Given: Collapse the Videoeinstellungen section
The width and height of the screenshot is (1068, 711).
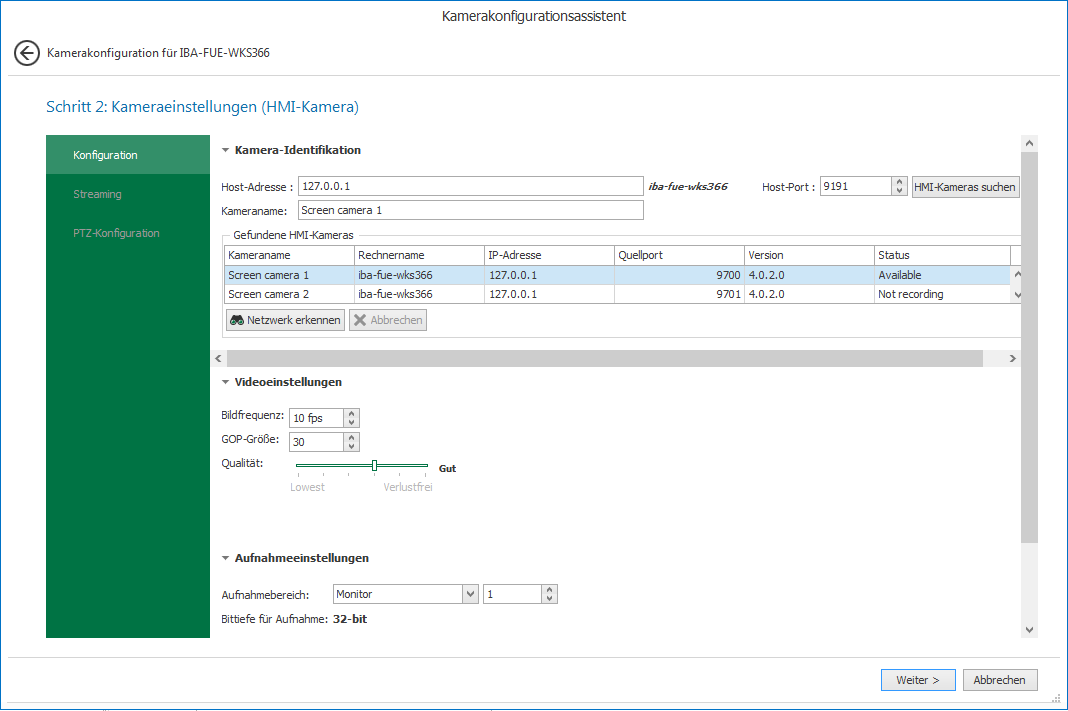Looking at the screenshot, I should coord(226,382).
